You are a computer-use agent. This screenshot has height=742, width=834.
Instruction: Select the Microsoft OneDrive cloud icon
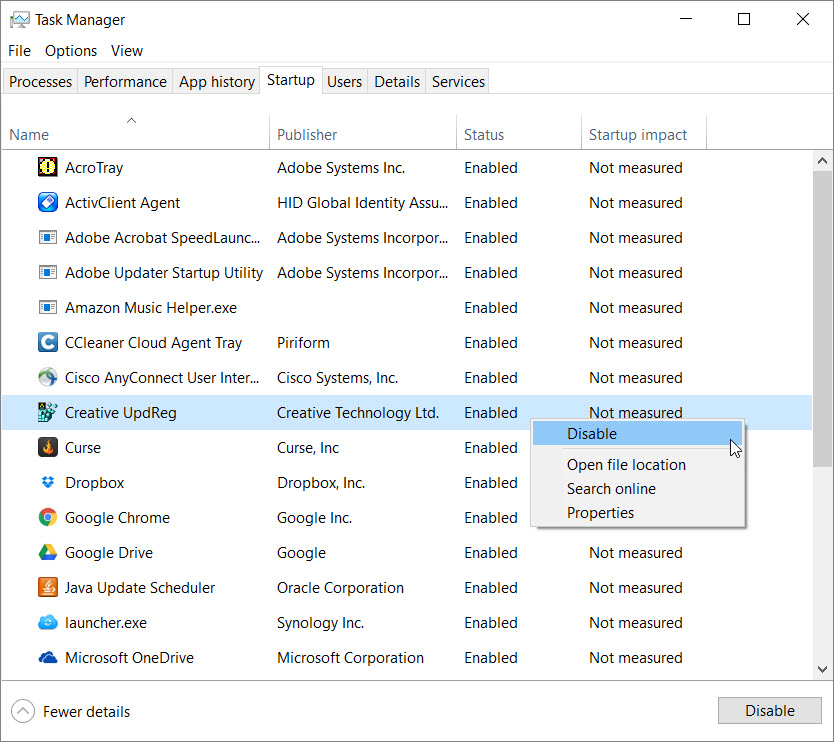click(x=47, y=657)
